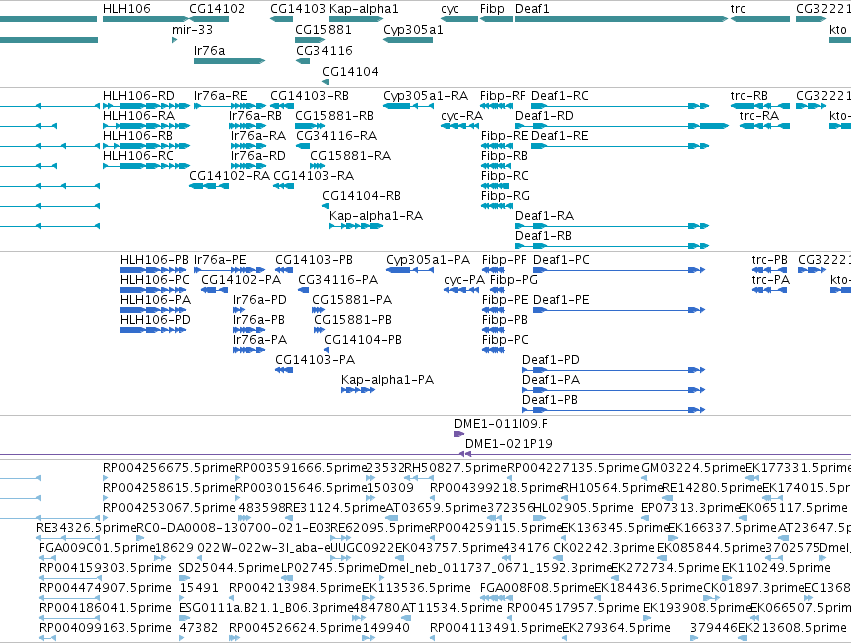Click transcript Cyp305a1-RA label
The width and height of the screenshot is (851, 643).
tap(426, 96)
